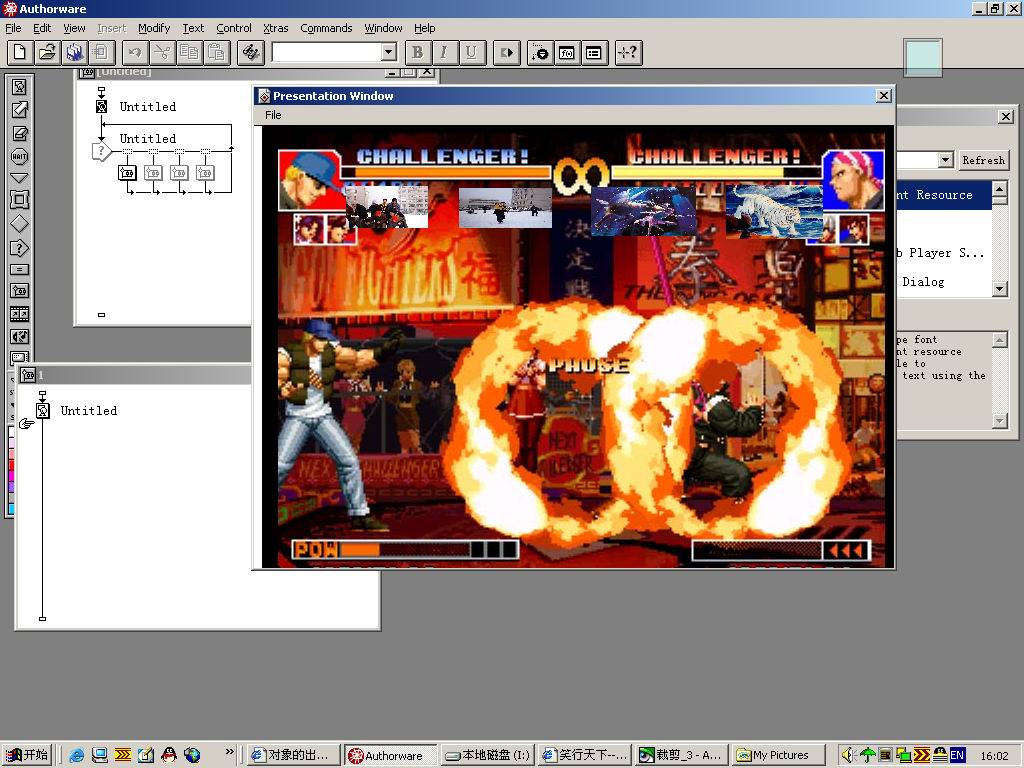Select the Interaction icon in the icon palette
This screenshot has width=1024, height=768.
pyautogui.click(x=20, y=248)
